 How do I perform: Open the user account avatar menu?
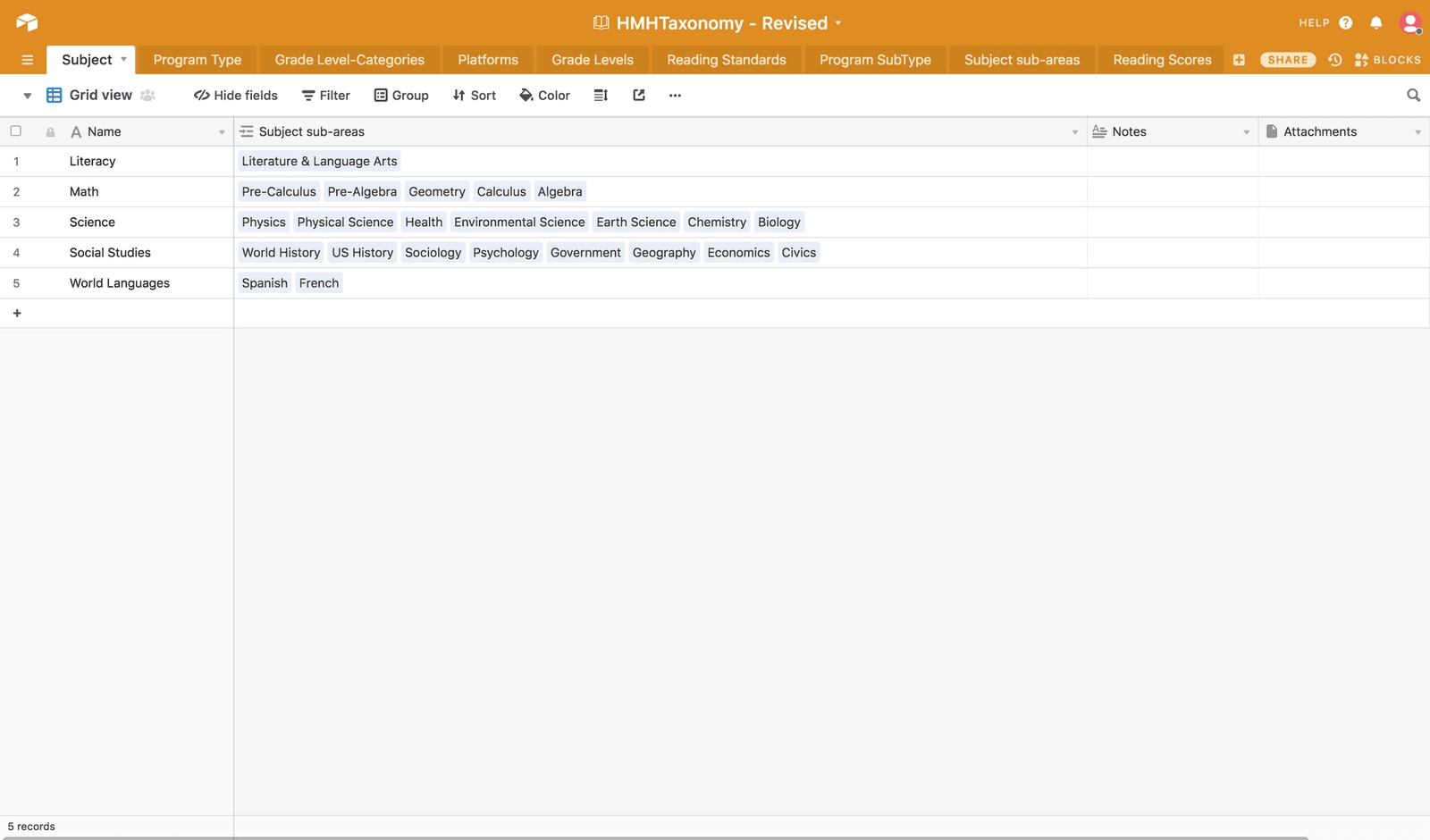pyautogui.click(x=1410, y=23)
